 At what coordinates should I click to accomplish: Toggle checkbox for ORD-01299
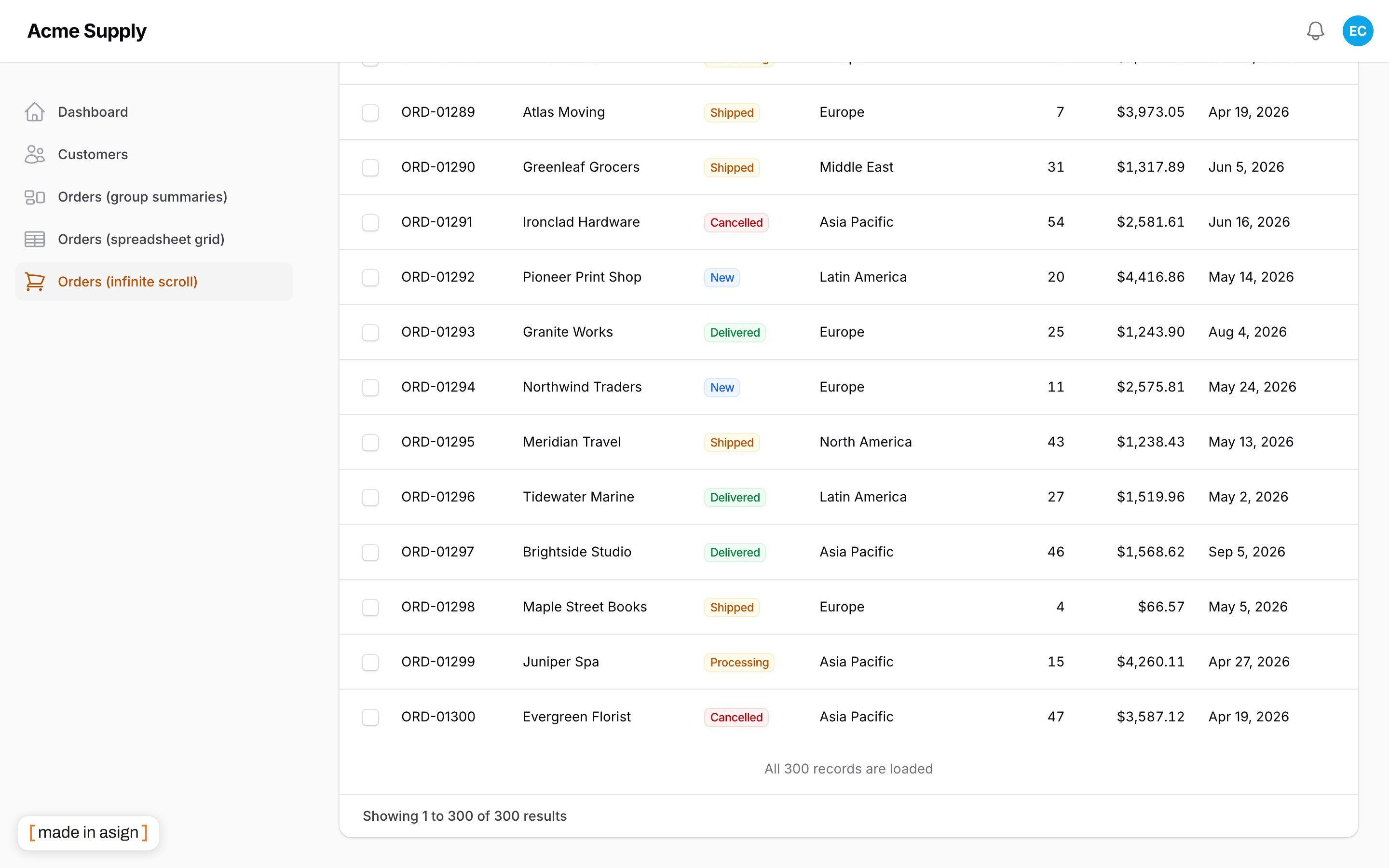[370, 663]
